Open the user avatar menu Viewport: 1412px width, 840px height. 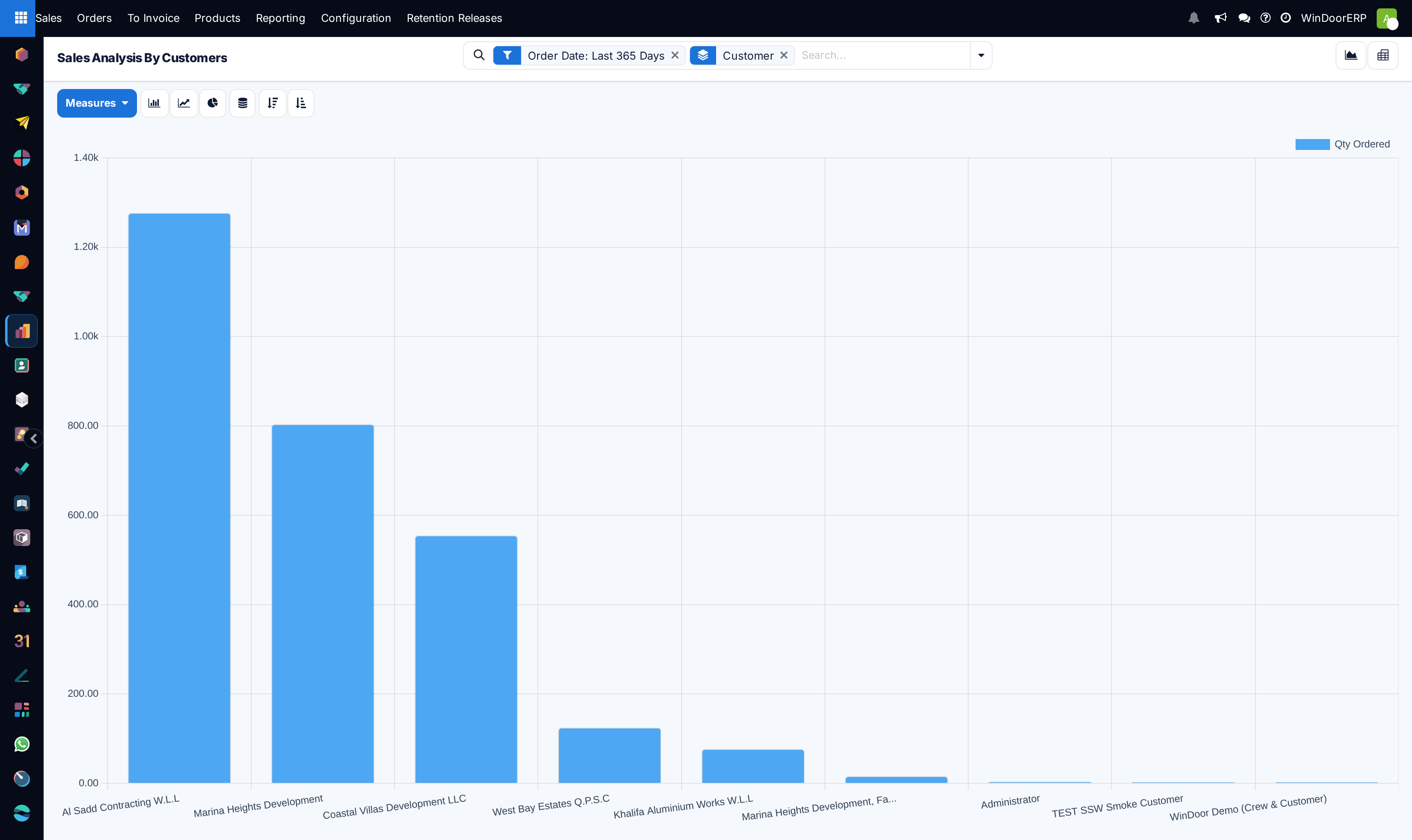1386,18
